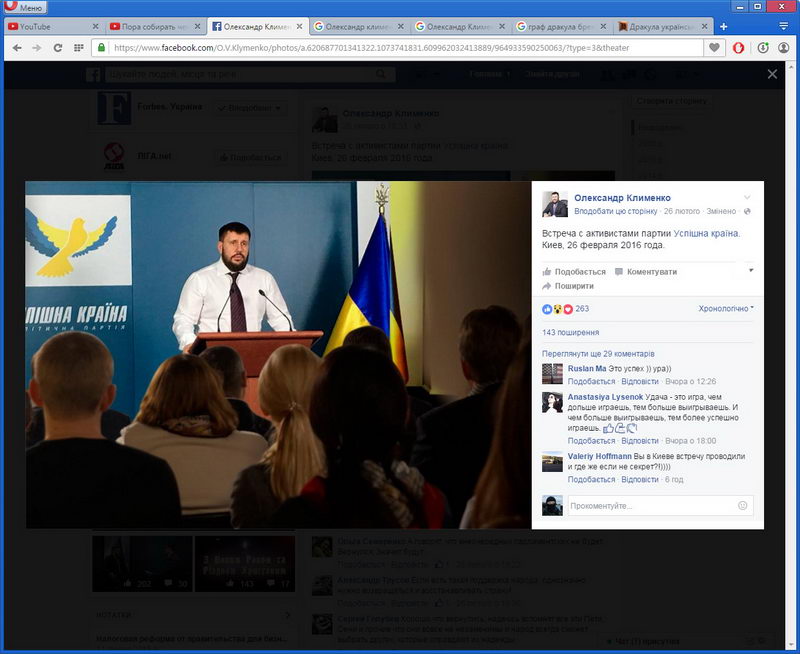Click the browser address bar URL
Screen dimensions: 800x654
tap(400, 47)
